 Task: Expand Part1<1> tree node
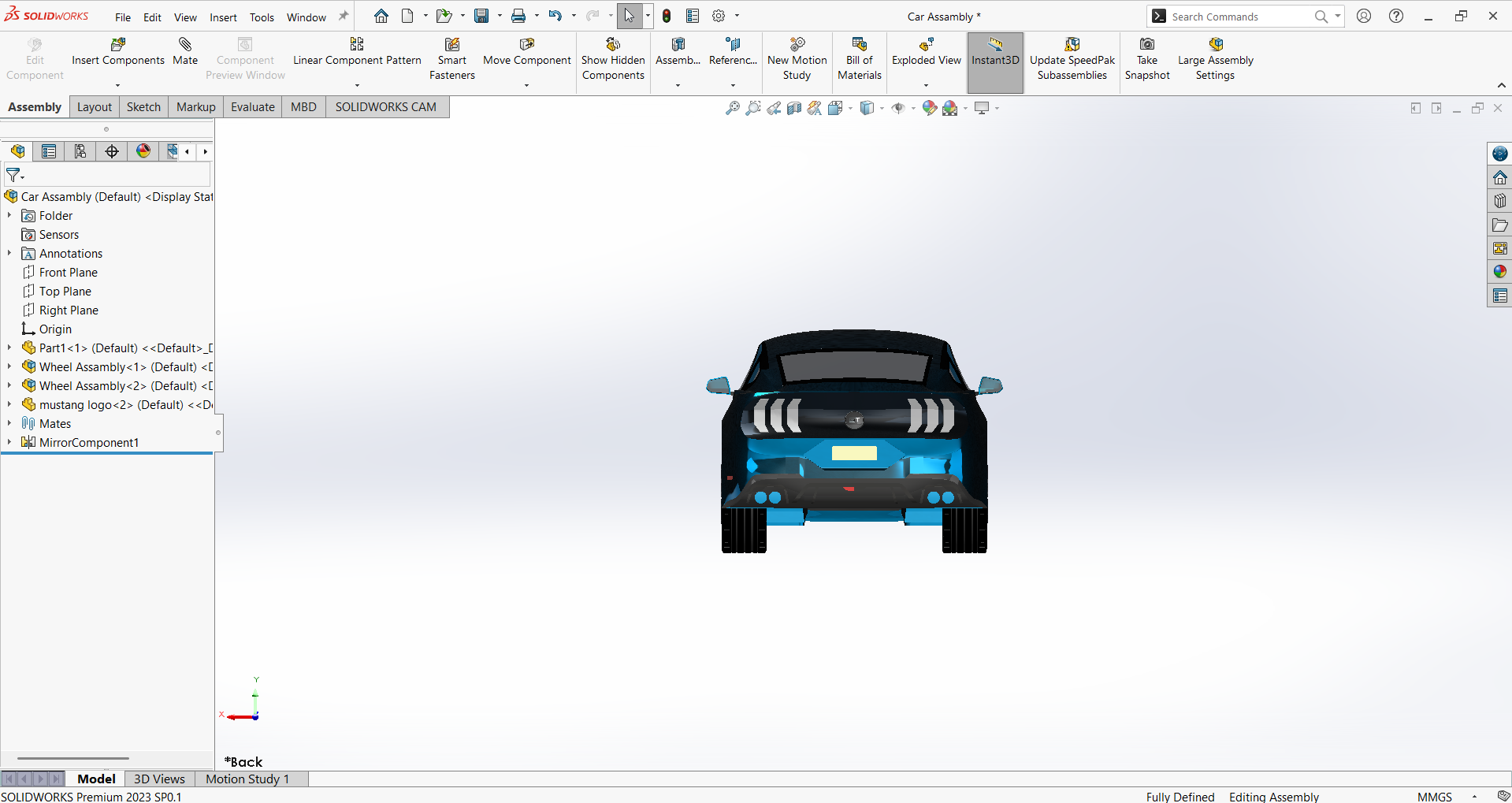pos(9,348)
